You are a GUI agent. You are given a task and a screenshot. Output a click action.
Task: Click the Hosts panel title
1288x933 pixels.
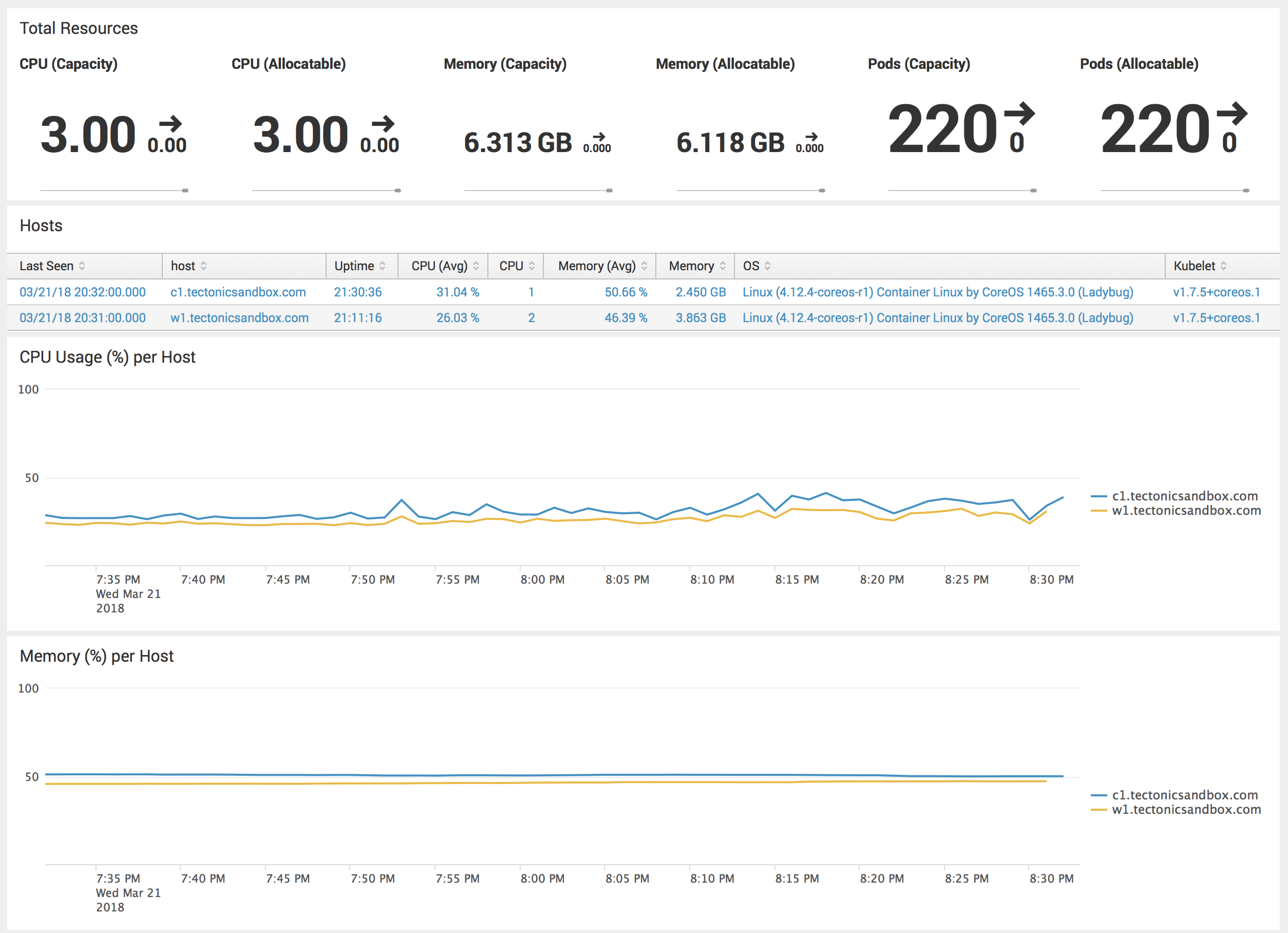tap(41, 226)
